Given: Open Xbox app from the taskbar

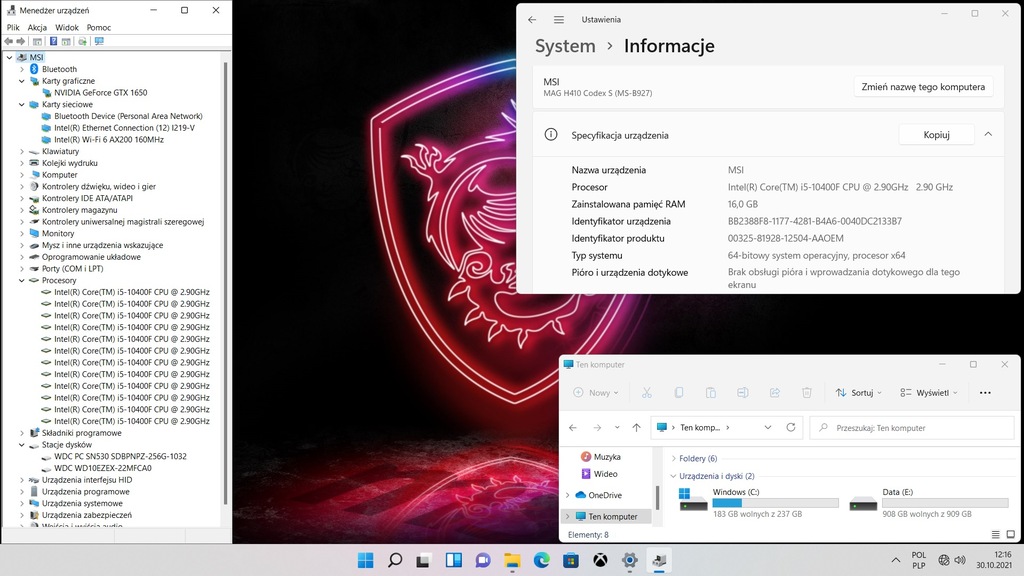Looking at the screenshot, I should 600,560.
